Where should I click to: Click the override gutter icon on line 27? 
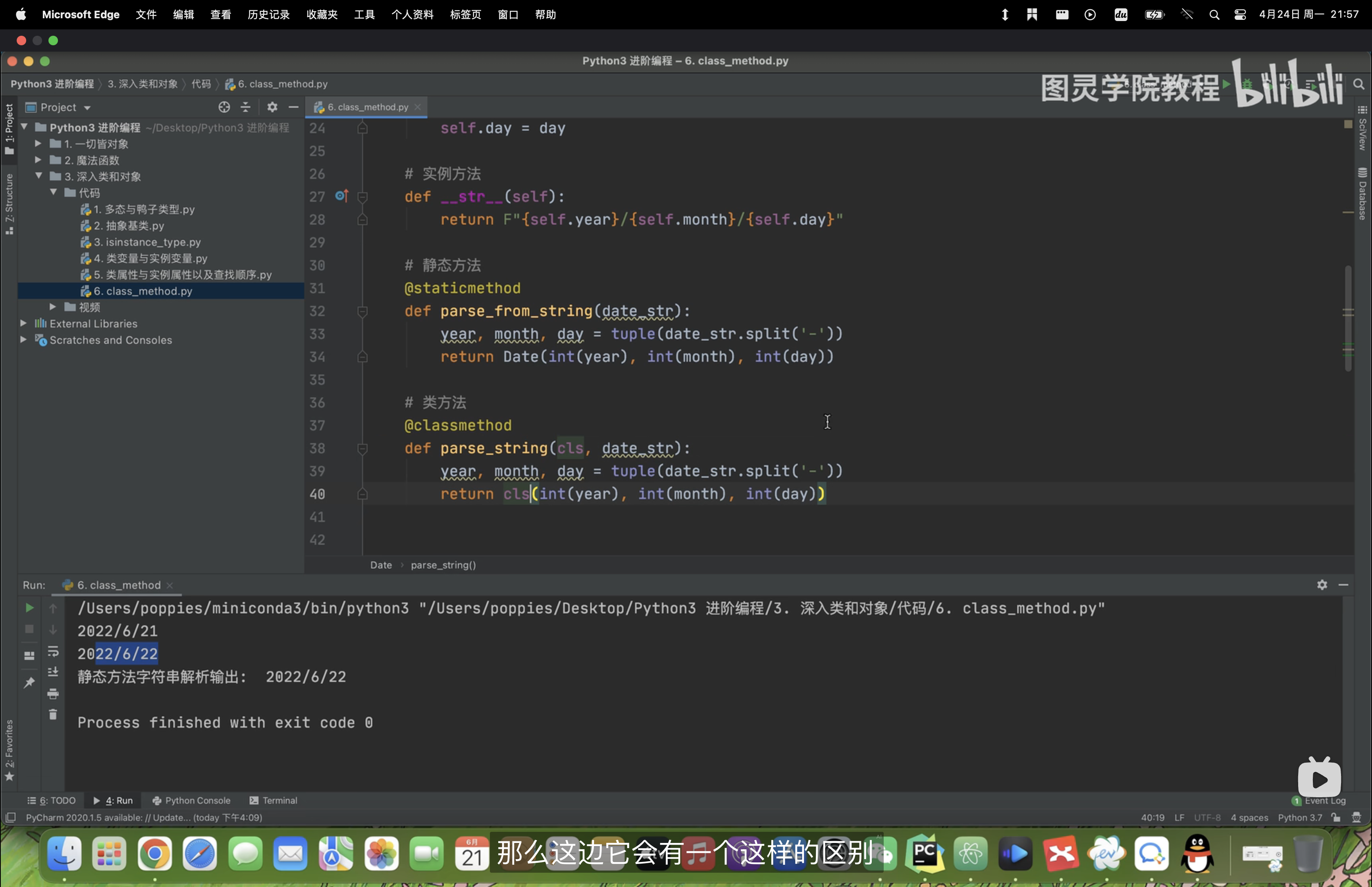click(x=341, y=197)
